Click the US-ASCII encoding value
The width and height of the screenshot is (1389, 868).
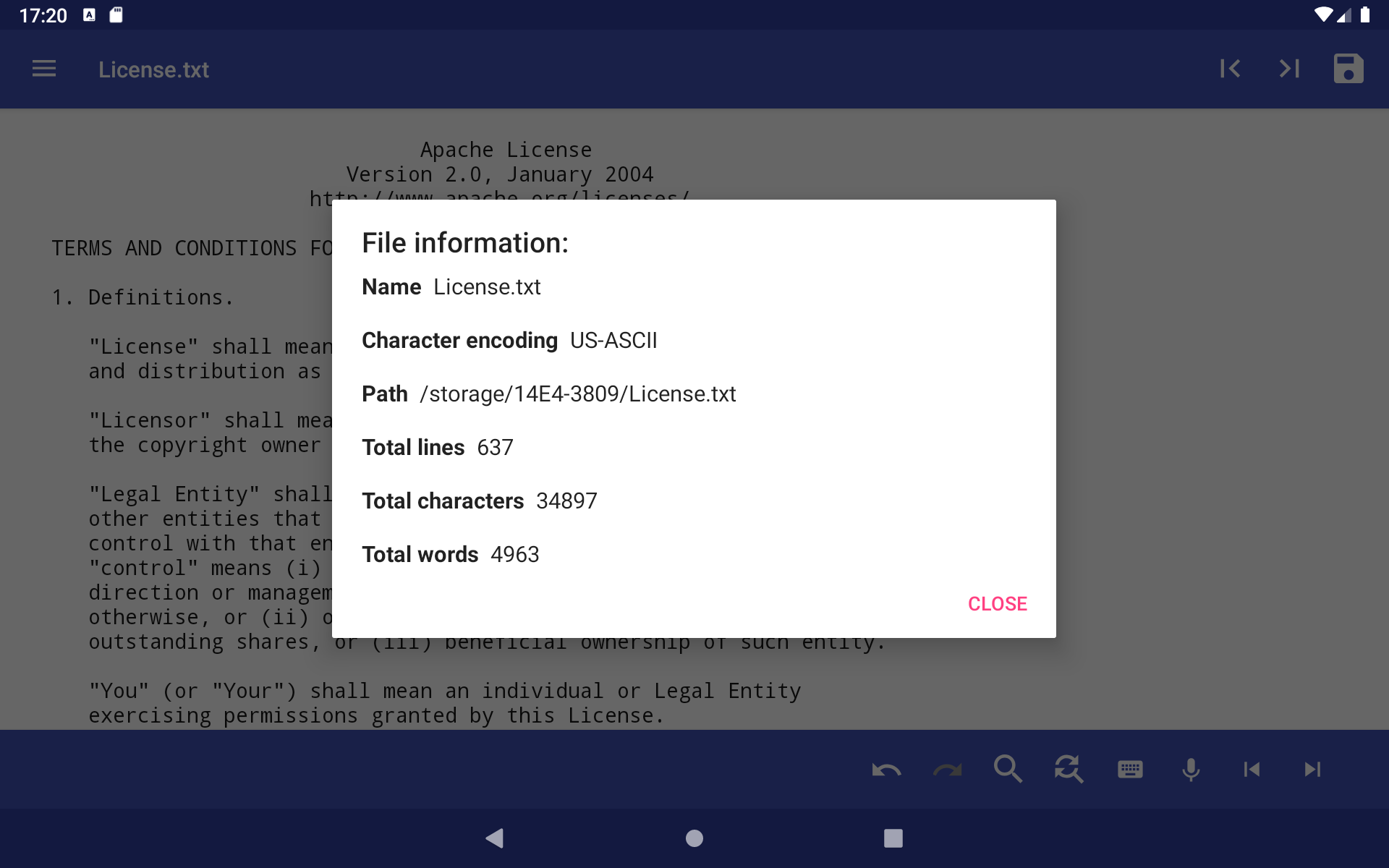coord(613,341)
